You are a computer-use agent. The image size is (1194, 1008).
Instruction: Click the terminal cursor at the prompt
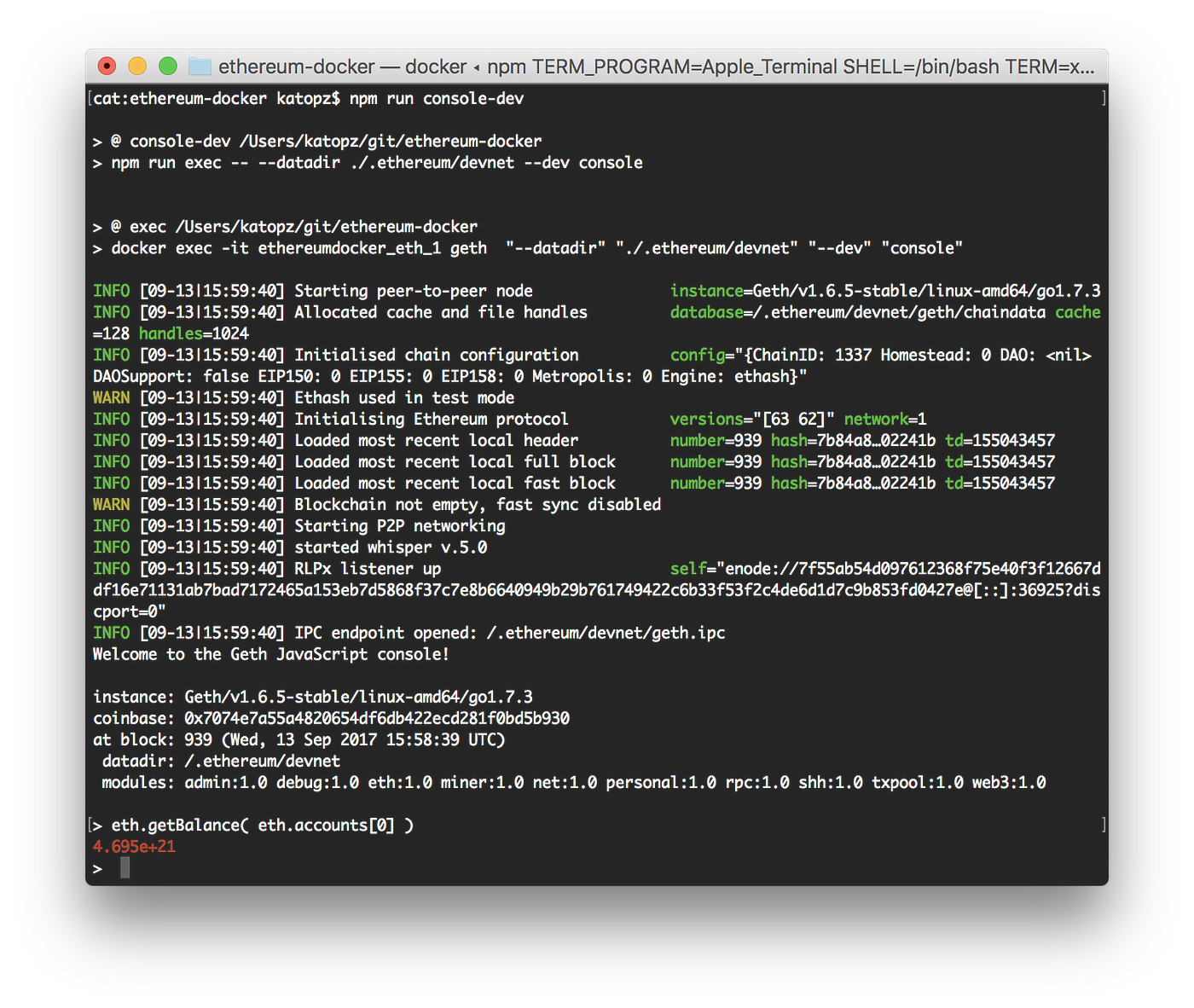(125, 868)
